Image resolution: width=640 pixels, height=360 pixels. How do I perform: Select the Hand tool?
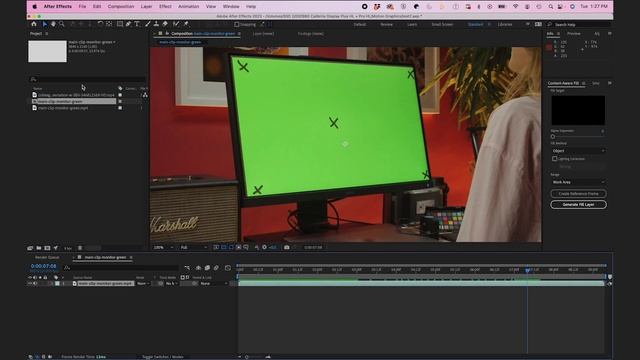click(53, 24)
